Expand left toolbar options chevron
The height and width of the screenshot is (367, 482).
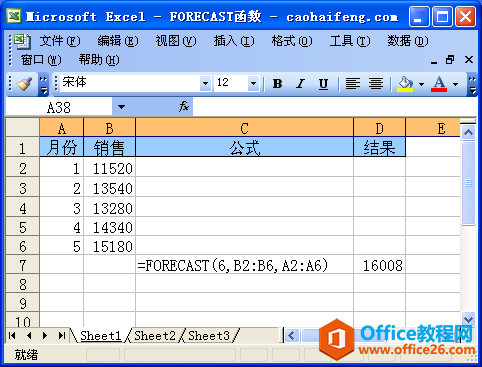(43, 84)
